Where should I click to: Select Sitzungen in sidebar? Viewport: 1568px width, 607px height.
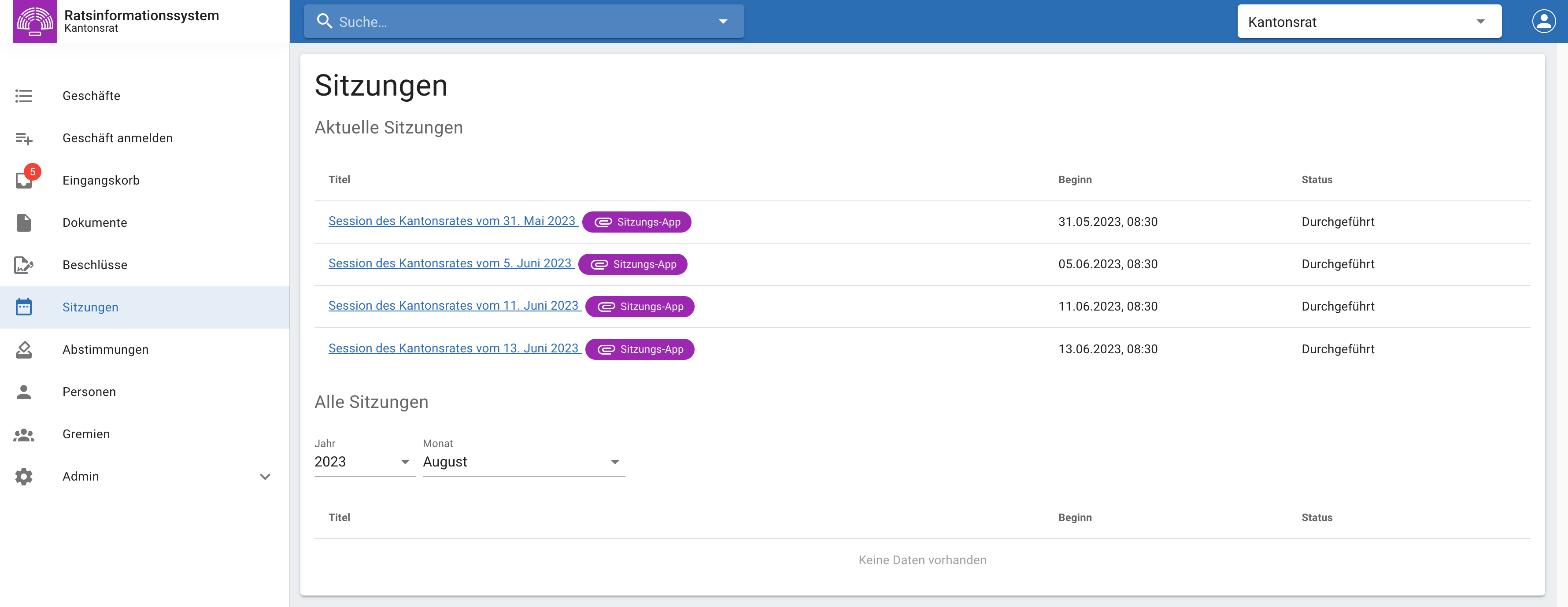click(90, 307)
